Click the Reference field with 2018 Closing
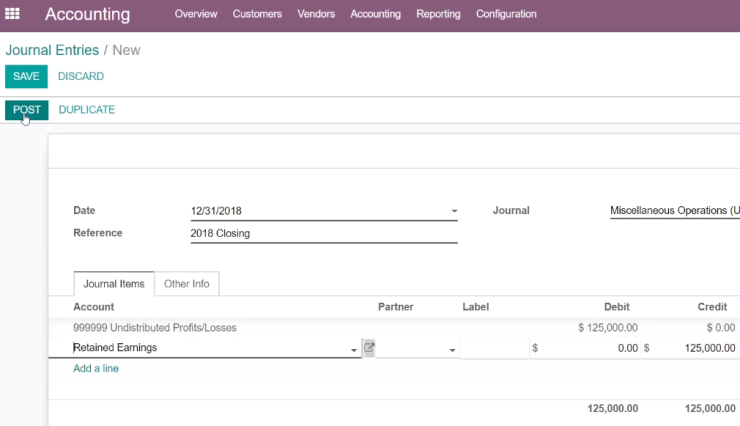Image resolution: width=740 pixels, height=426 pixels. [x=324, y=234]
